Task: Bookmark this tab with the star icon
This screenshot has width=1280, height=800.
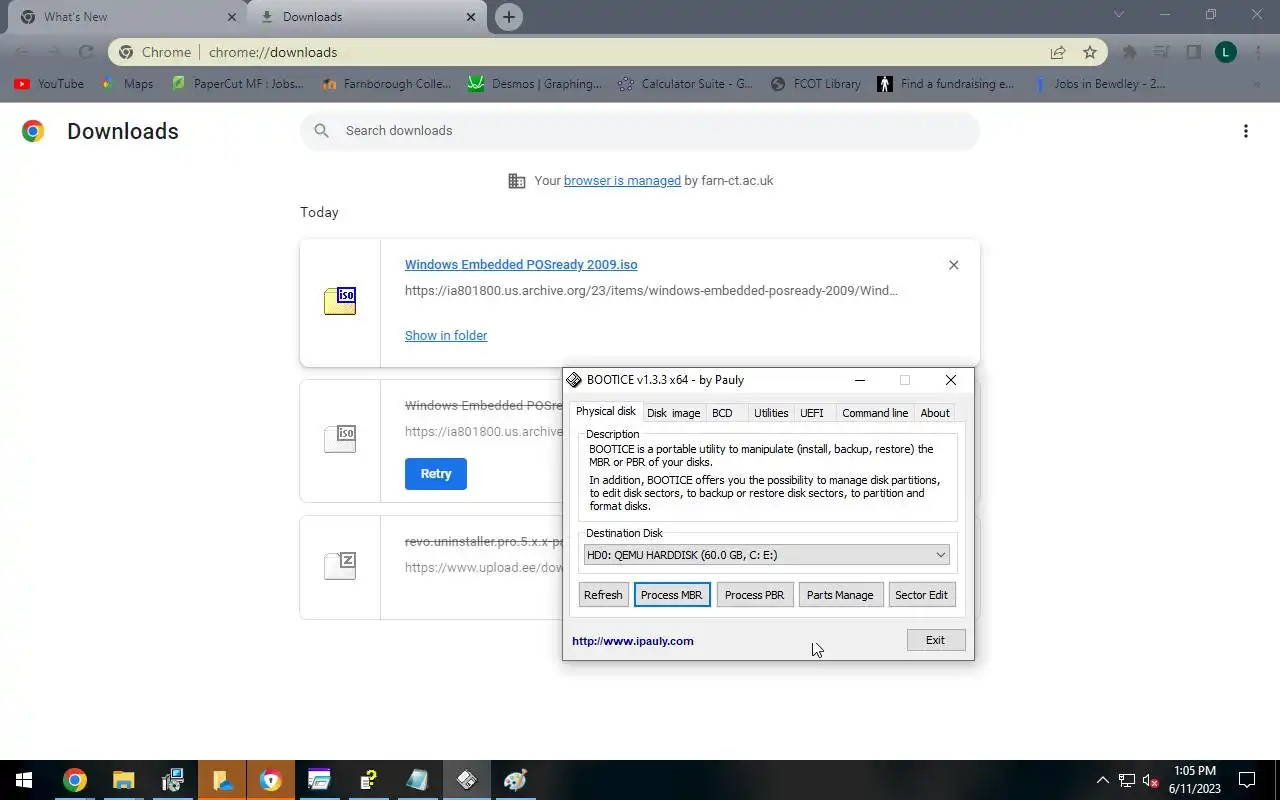Action: point(1090,52)
